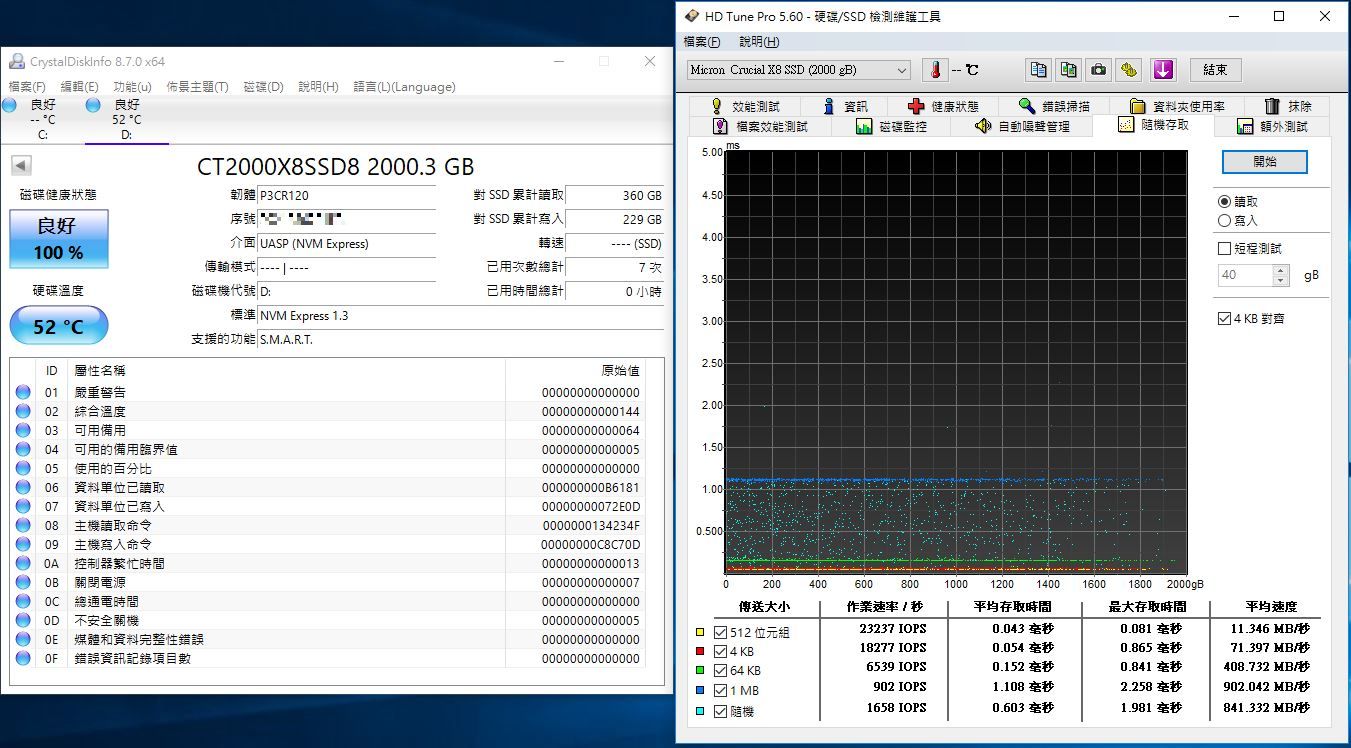Open the 編輯(E) menu in CrystalDiskInfo

click(x=79, y=87)
